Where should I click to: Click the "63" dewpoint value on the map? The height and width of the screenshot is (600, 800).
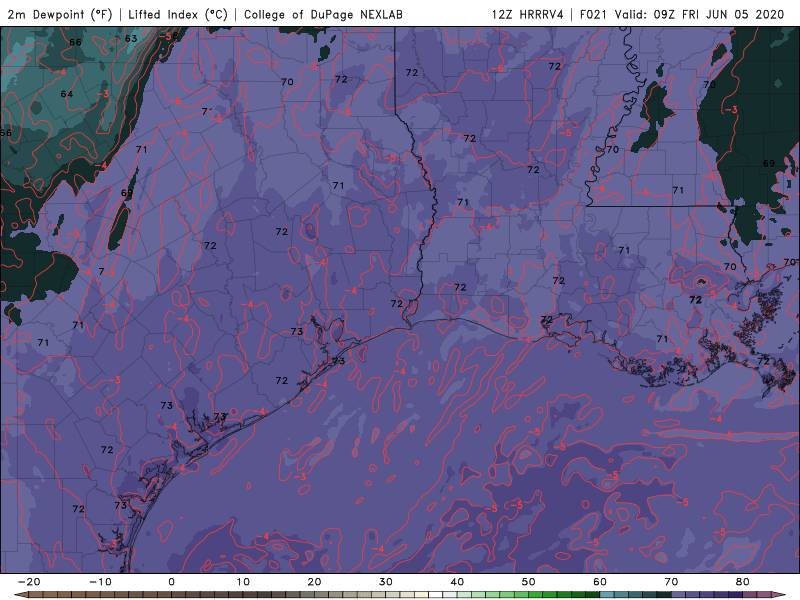pos(131,38)
